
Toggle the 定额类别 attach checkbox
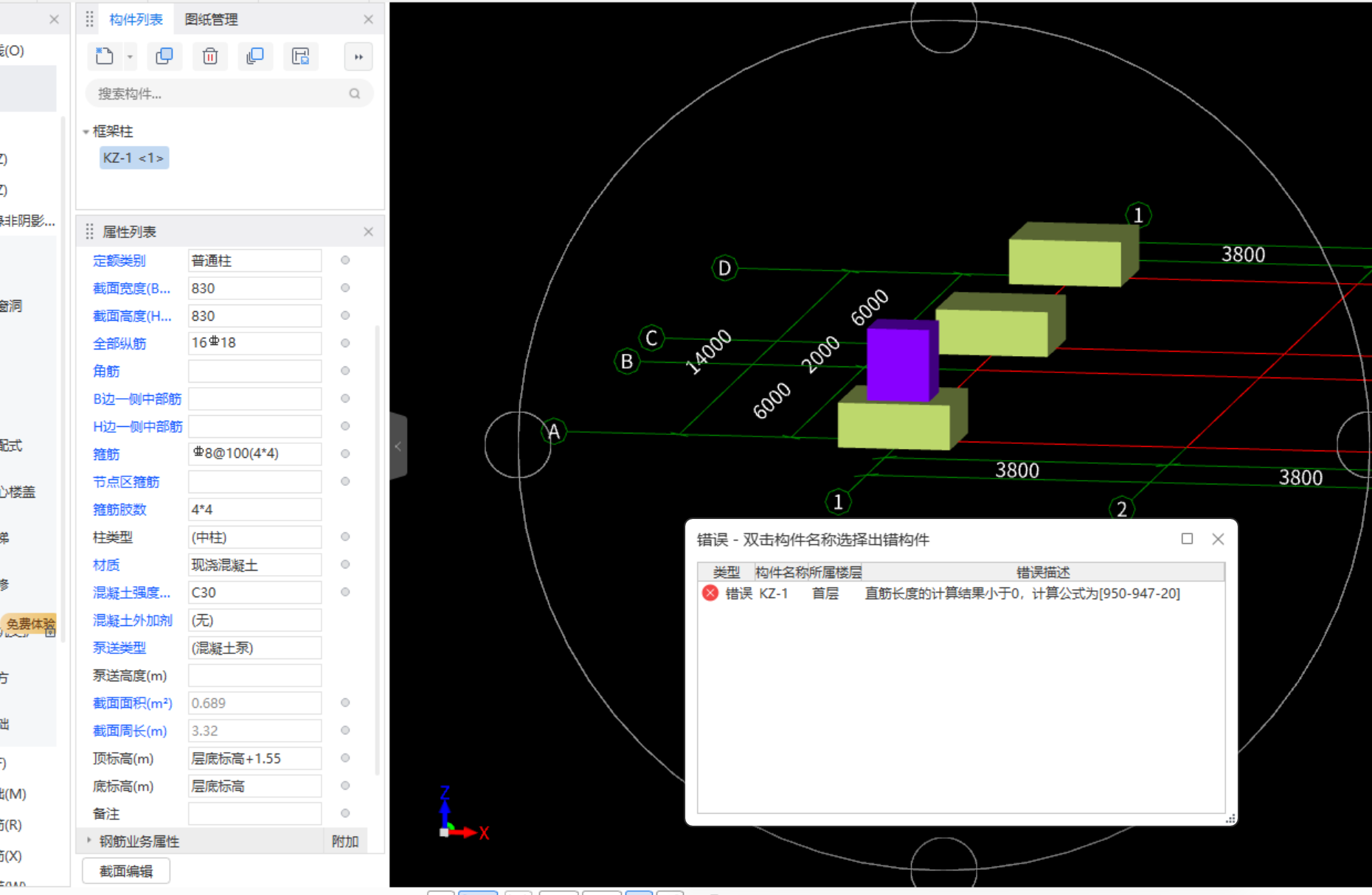pos(344,260)
